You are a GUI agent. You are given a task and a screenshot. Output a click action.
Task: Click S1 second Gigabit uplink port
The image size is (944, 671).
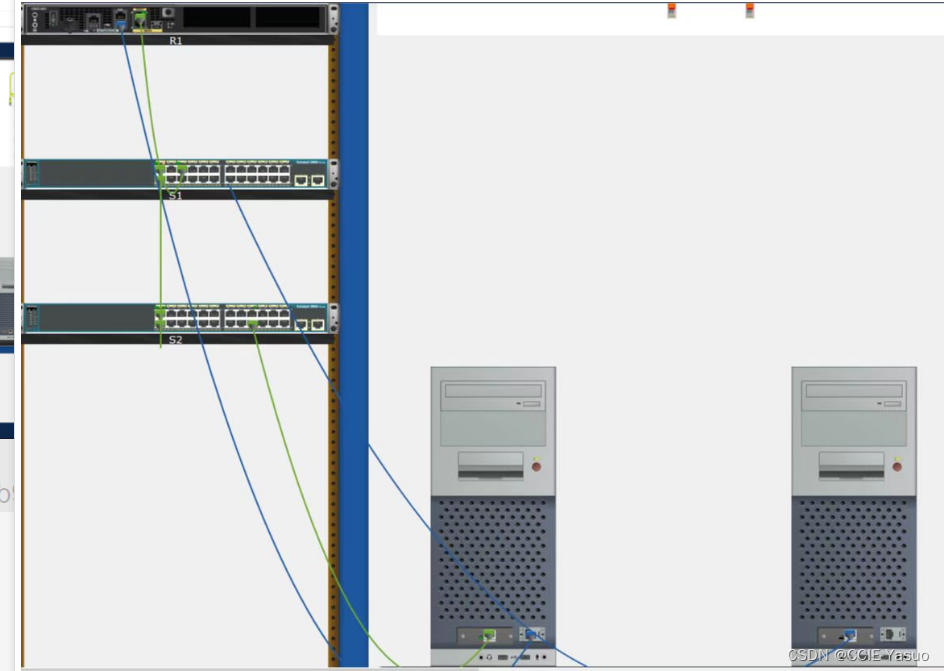tap(317, 180)
